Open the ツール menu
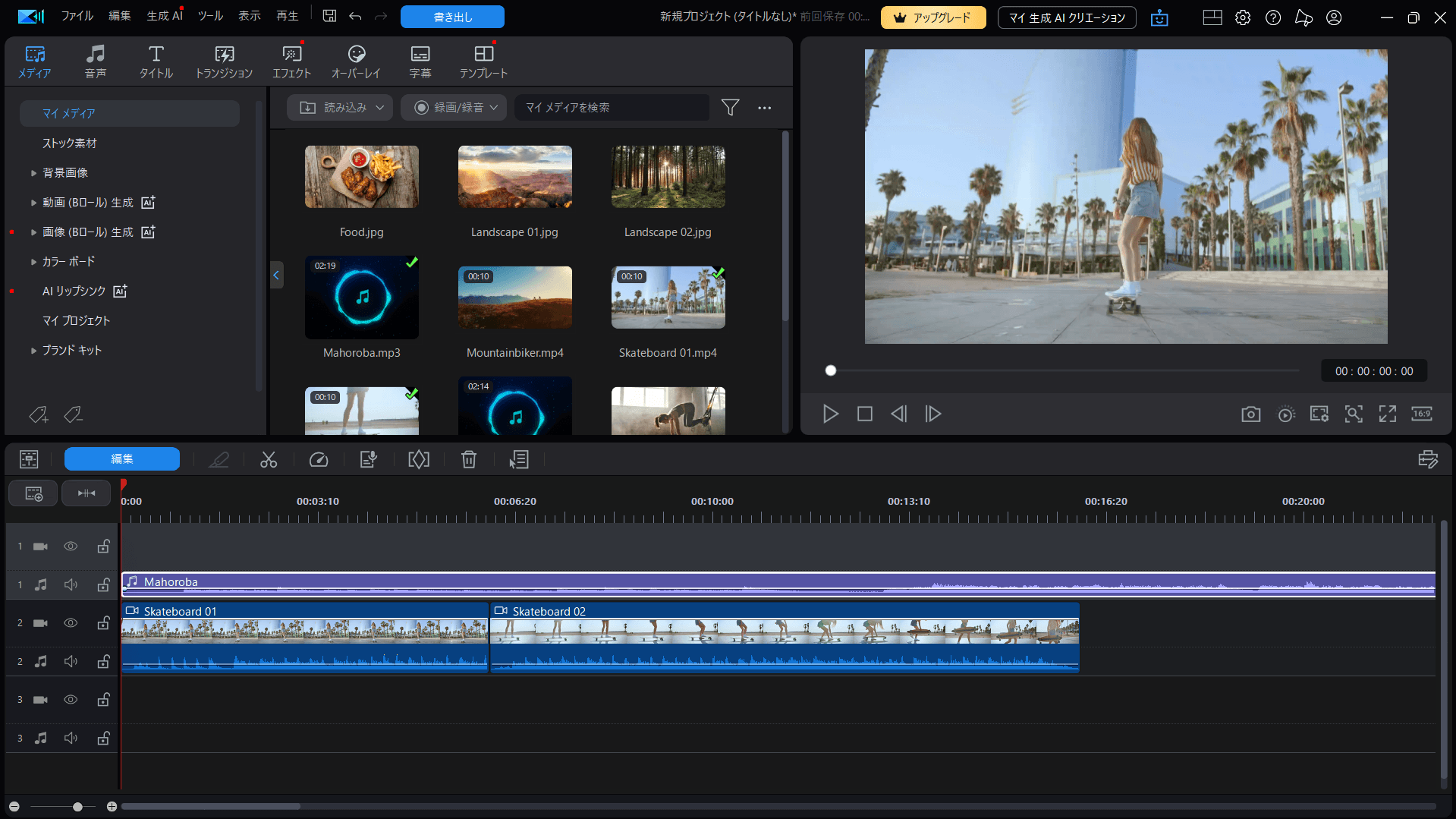1456x819 pixels. coord(210,16)
